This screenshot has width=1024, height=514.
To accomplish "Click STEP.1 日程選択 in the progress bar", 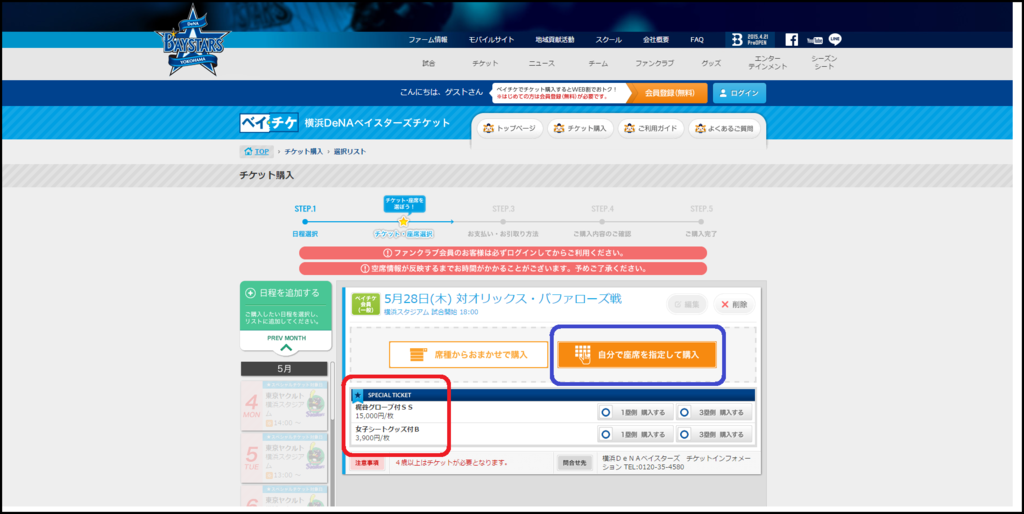I will (x=305, y=221).
